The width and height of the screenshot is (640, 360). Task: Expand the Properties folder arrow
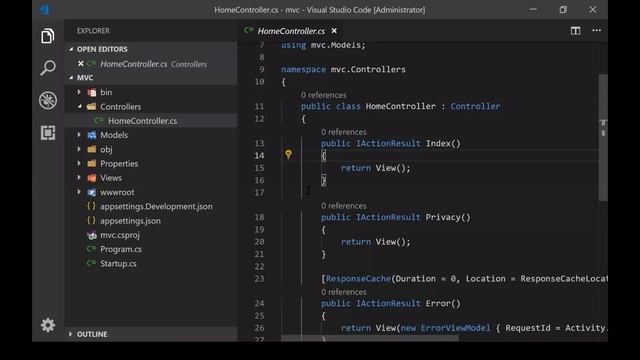tap(79, 164)
